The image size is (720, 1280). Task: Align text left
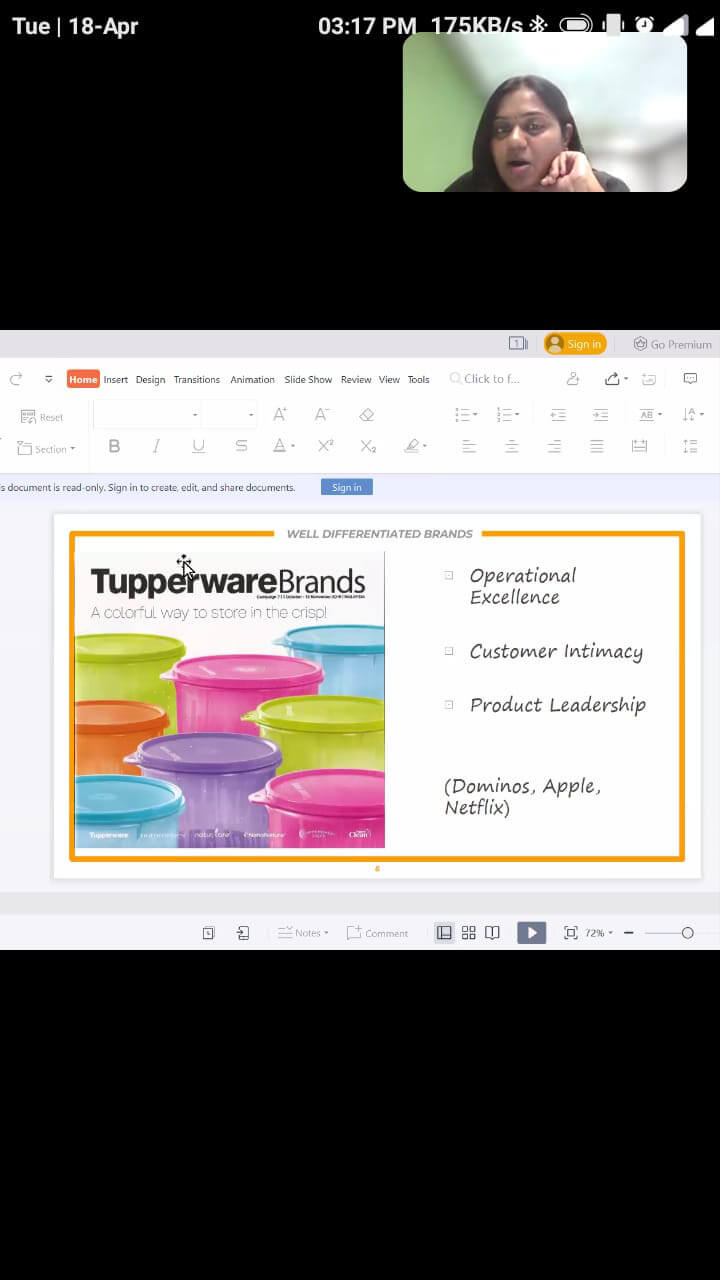(x=468, y=446)
